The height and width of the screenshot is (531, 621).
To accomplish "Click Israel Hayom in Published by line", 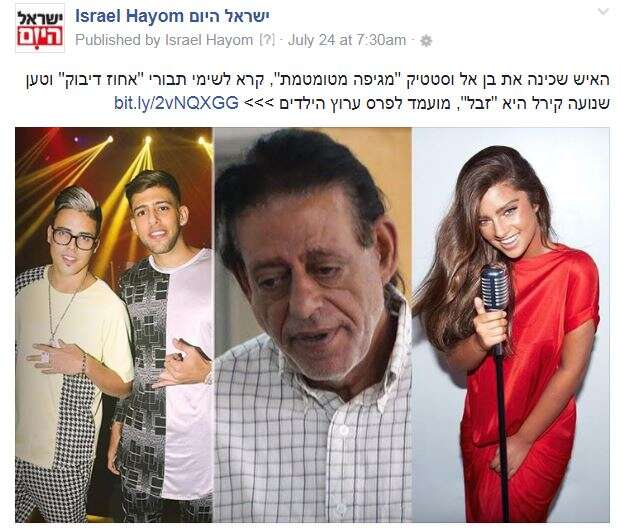I will pyautogui.click(x=209, y=40).
